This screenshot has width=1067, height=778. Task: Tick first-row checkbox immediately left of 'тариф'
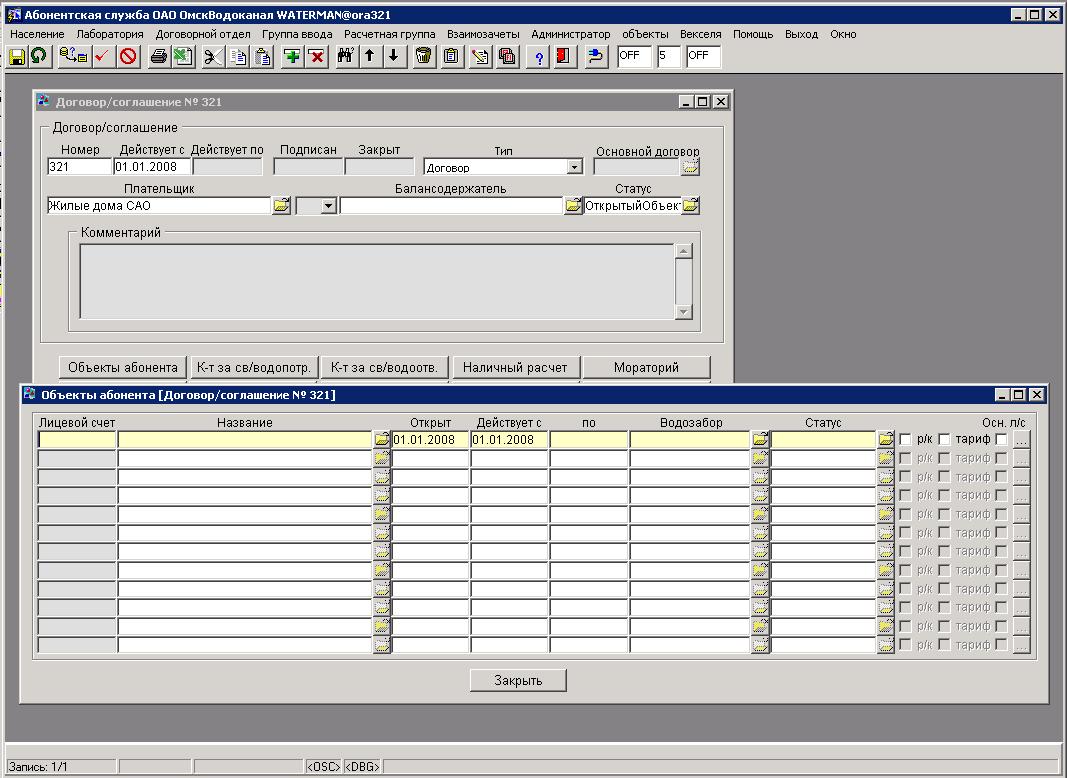pyautogui.click(x=944, y=440)
